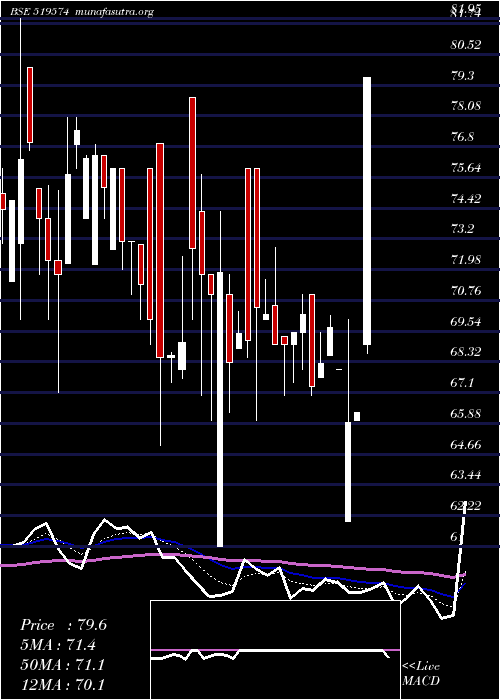This screenshot has height=700, width=500.
Task: Click the long white candle reaching 61
Action: tap(220, 409)
